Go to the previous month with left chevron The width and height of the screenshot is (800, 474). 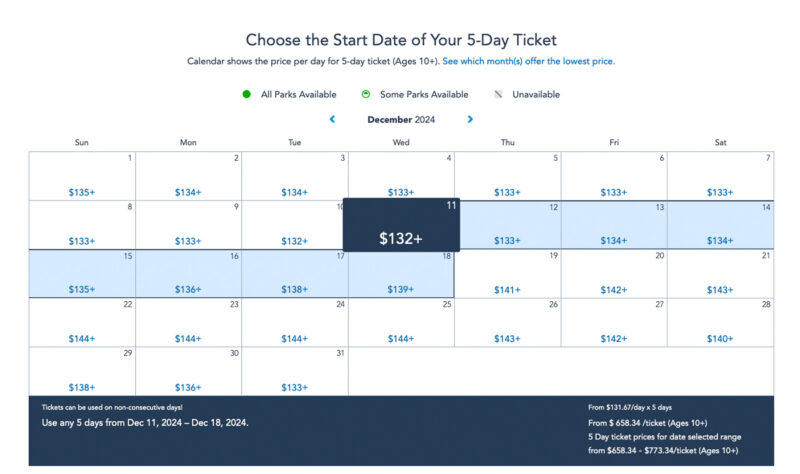pyautogui.click(x=332, y=119)
